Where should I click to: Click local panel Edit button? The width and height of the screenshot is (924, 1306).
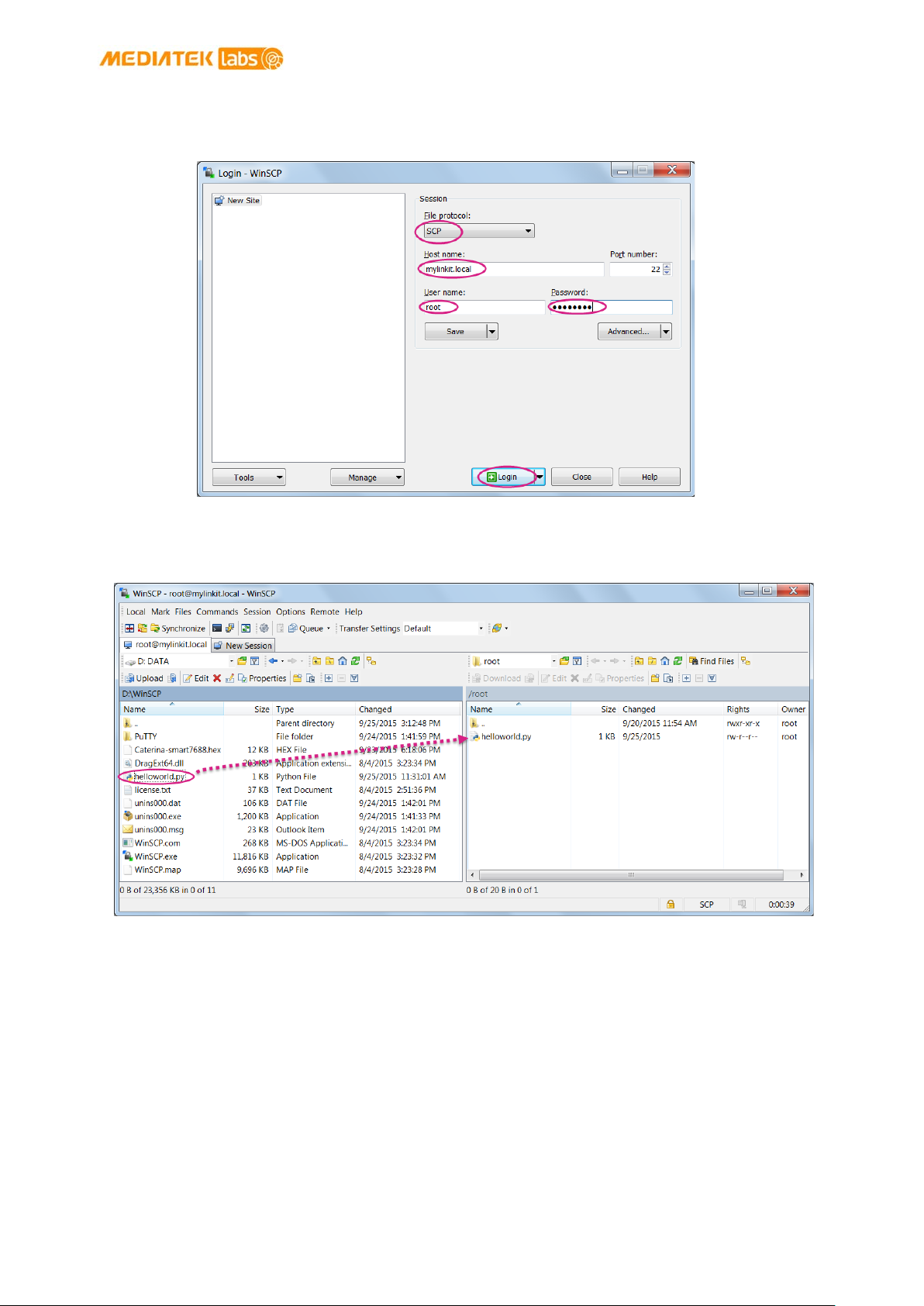pos(196,678)
